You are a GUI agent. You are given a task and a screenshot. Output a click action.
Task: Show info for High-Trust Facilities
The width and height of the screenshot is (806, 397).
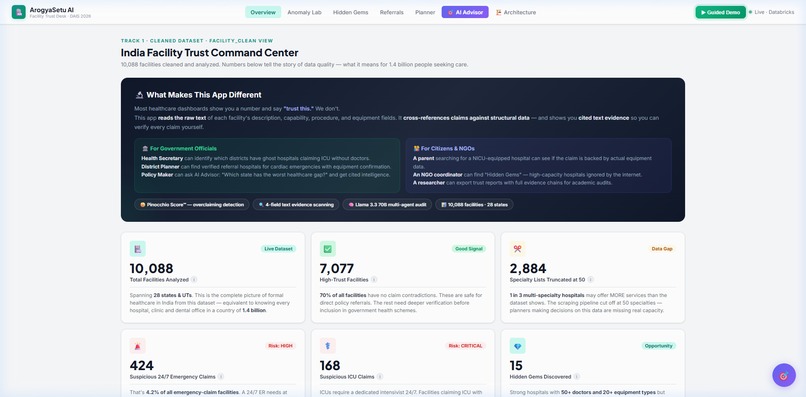[x=374, y=280]
